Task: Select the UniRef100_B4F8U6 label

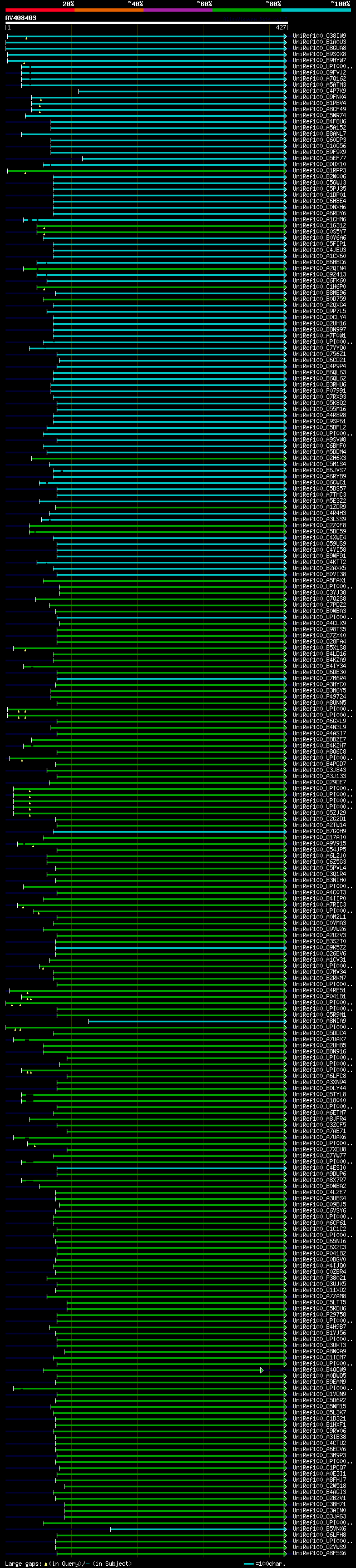Action: click(x=319, y=121)
